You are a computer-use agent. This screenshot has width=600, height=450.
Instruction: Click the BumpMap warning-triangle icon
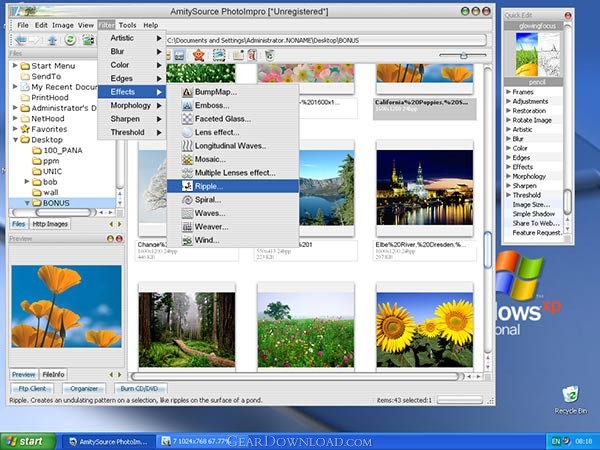[x=187, y=92]
